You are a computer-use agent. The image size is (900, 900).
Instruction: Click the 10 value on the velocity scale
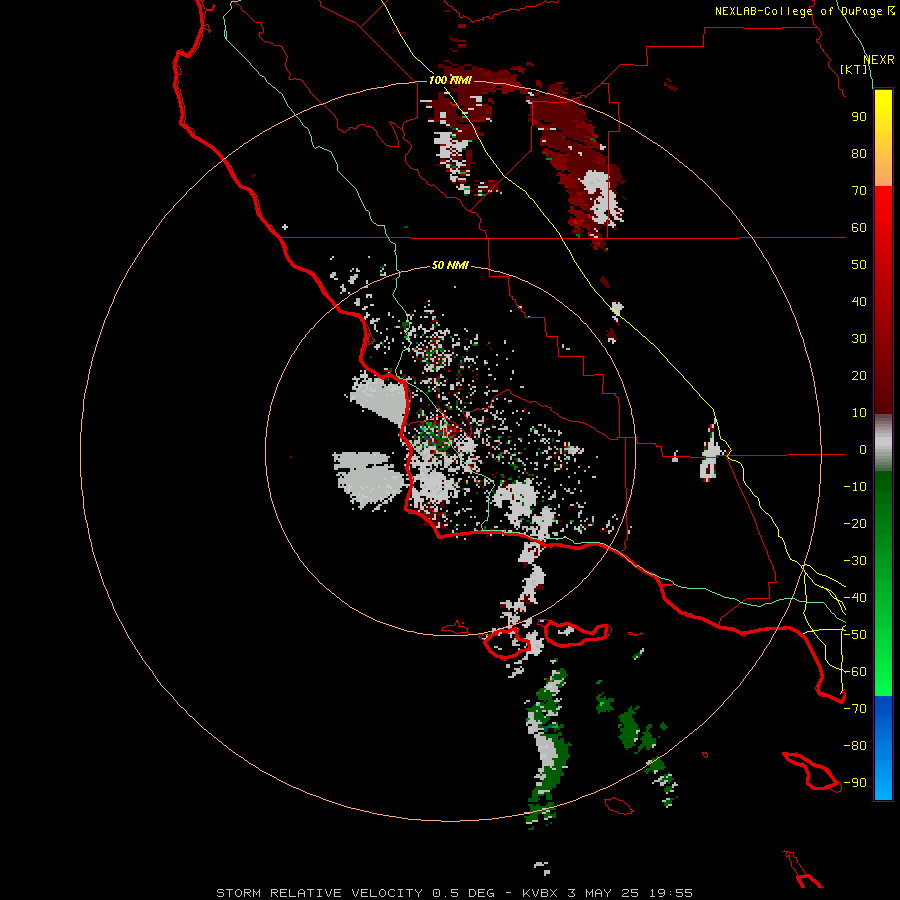(859, 413)
